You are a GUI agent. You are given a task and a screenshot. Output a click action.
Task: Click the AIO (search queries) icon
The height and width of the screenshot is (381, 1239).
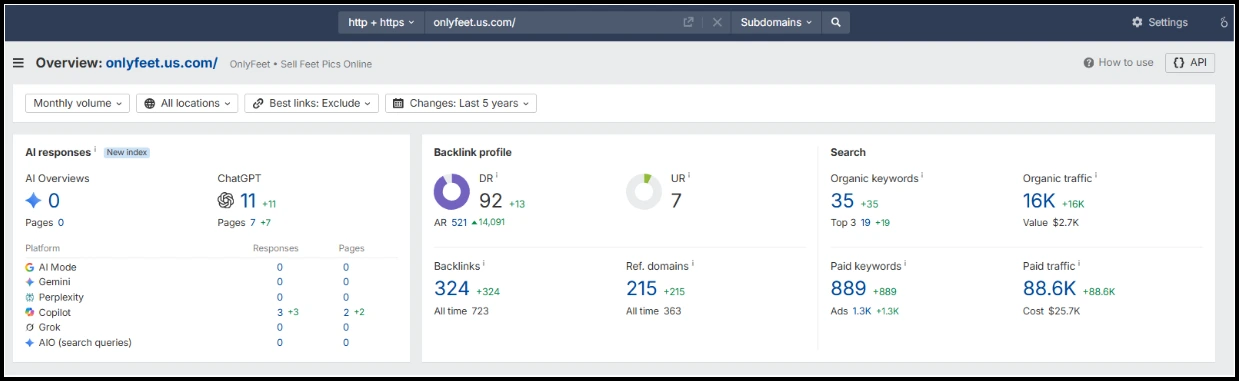[x=30, y=343]
